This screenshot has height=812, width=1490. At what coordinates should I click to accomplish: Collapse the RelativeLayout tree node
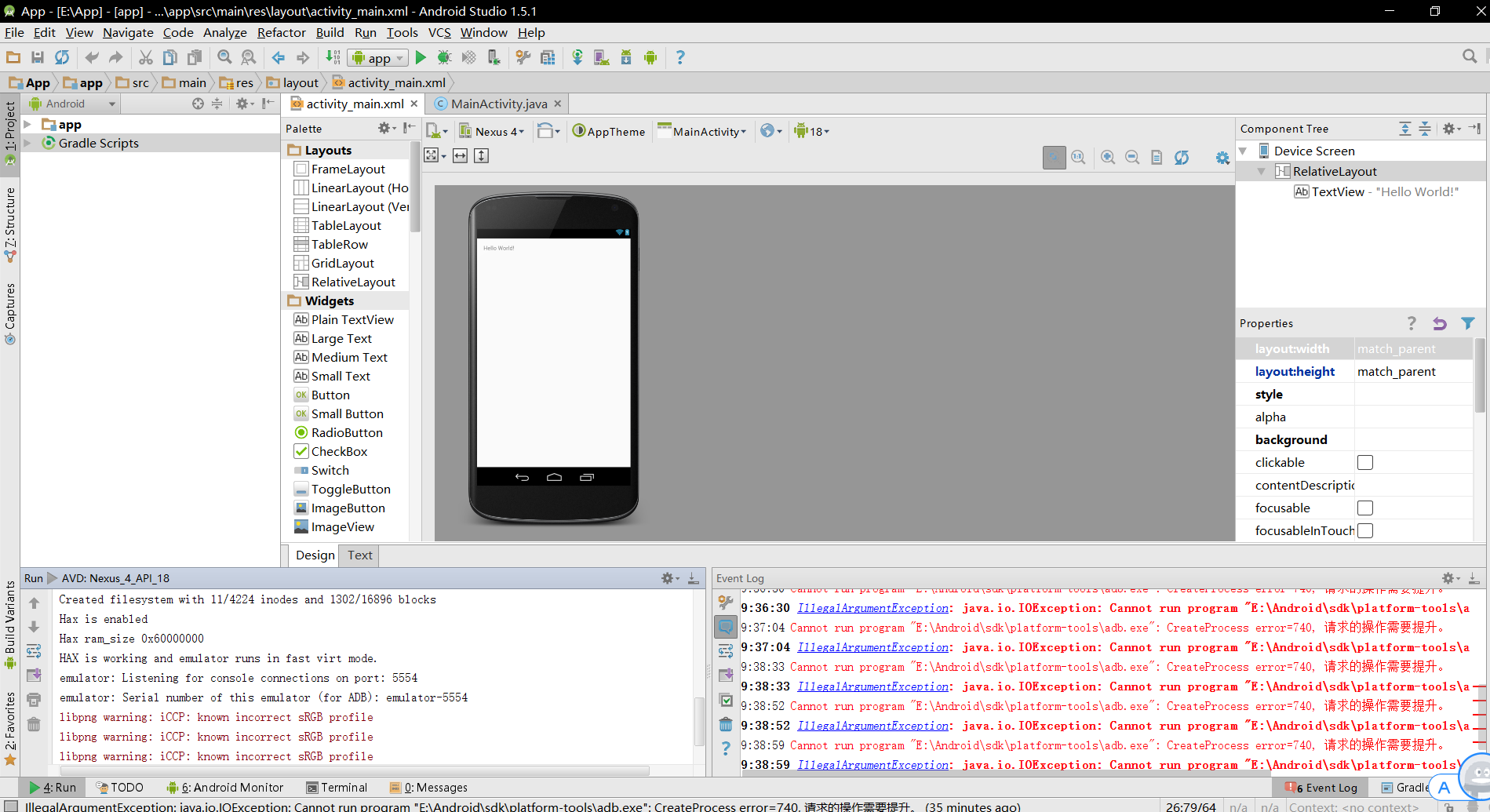1261,171
